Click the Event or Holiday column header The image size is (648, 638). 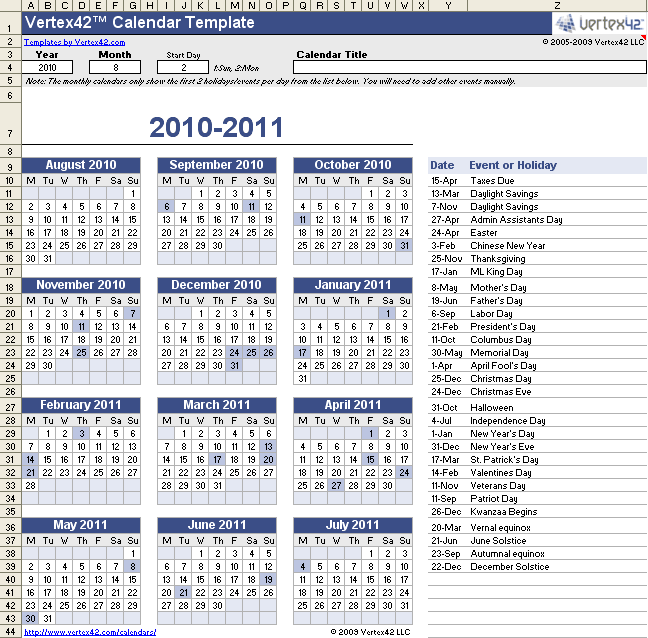513,165
